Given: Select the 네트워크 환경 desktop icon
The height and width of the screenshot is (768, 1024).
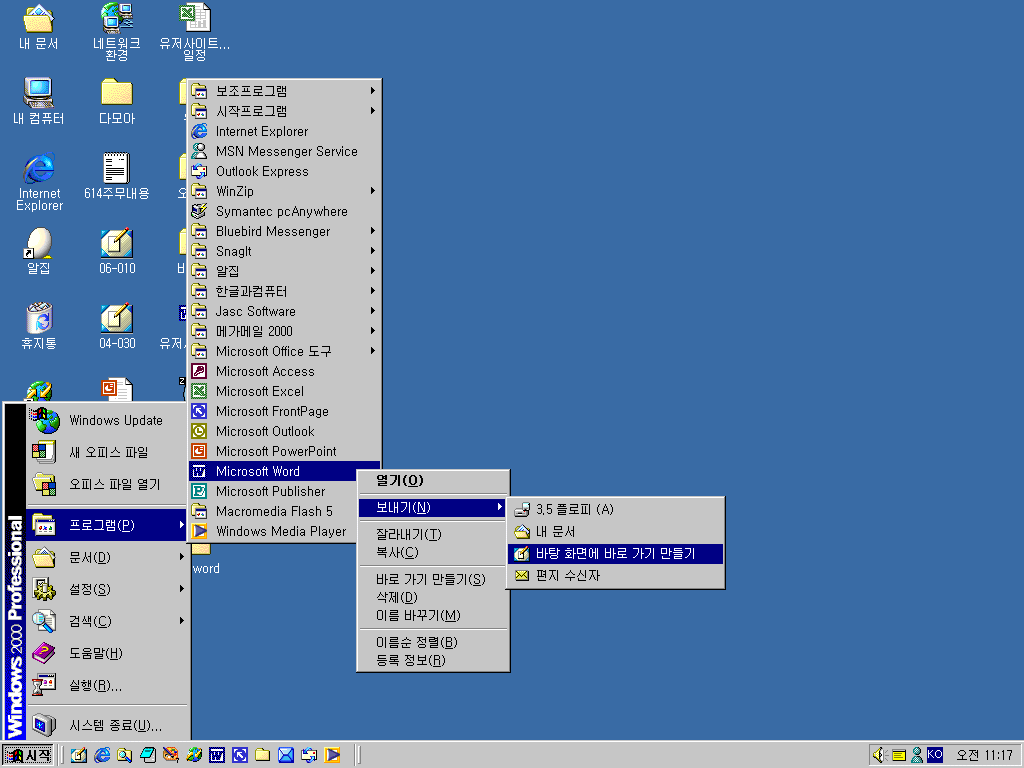Looking at the screenshot, I should pyautogui.click(x=116, y=32).
